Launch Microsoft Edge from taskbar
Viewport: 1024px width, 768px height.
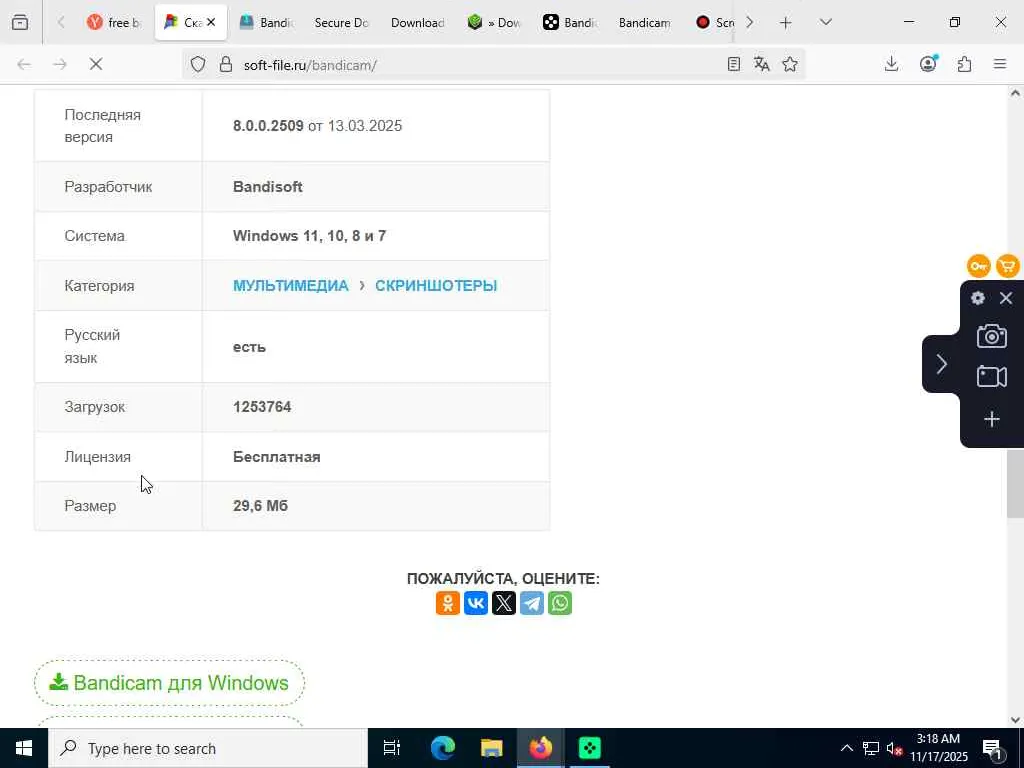442,748
